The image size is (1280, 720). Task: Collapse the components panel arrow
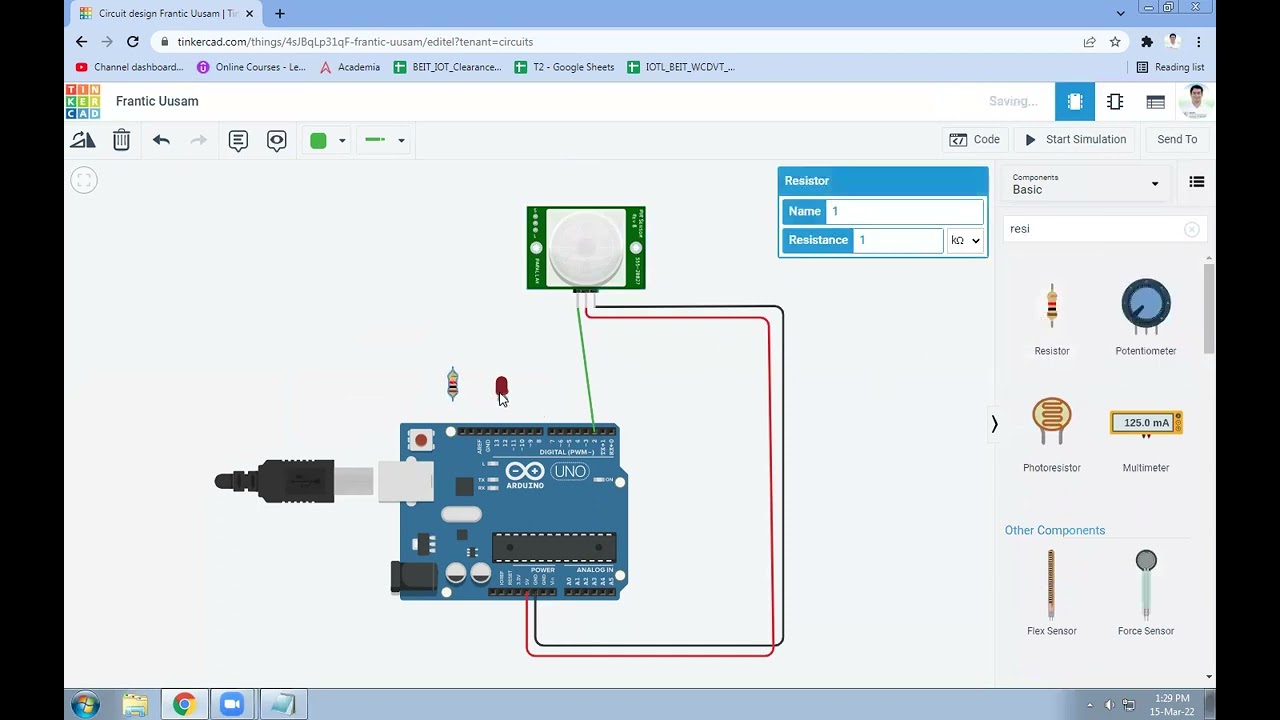tap(994, 424)
